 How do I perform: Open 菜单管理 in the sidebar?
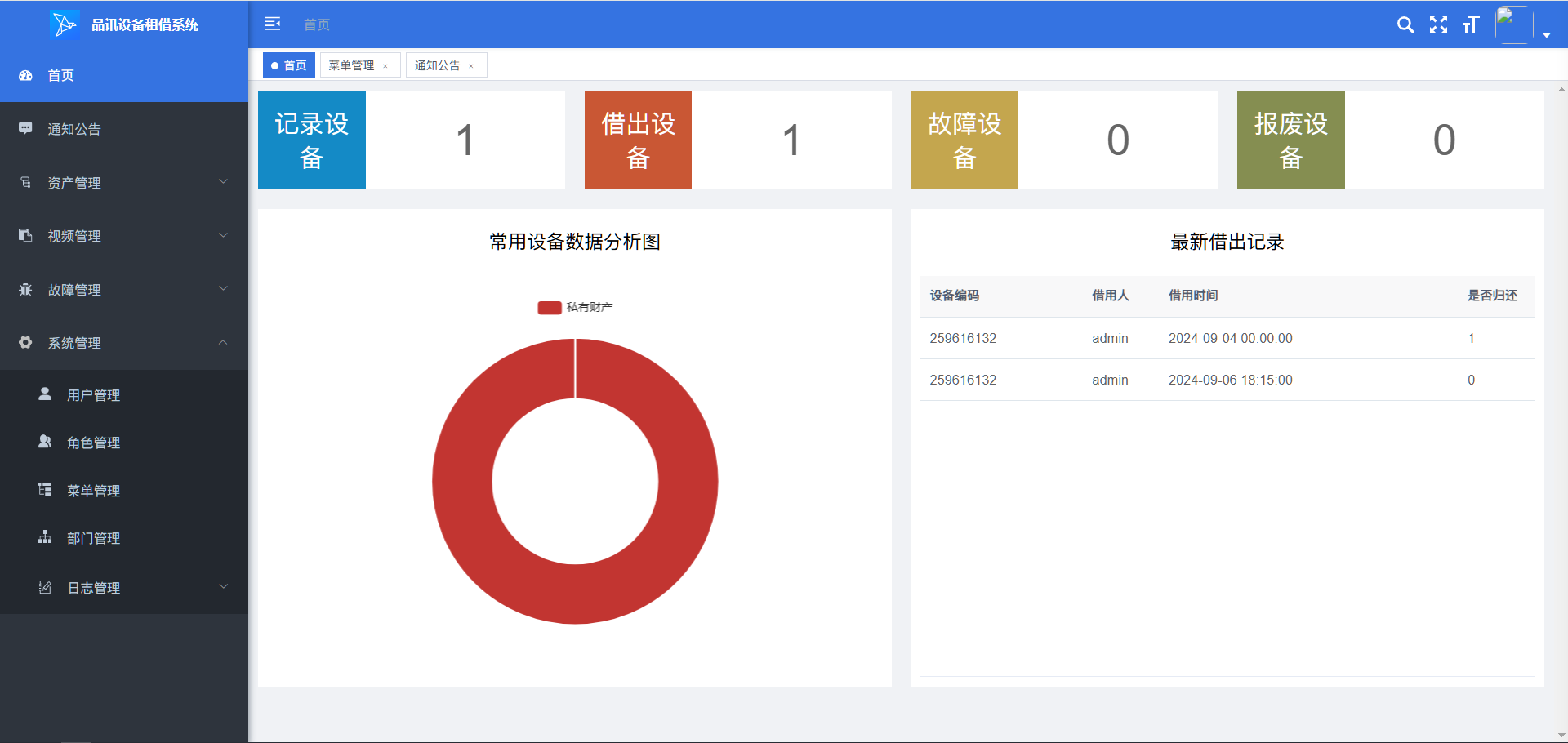(124, 491)
